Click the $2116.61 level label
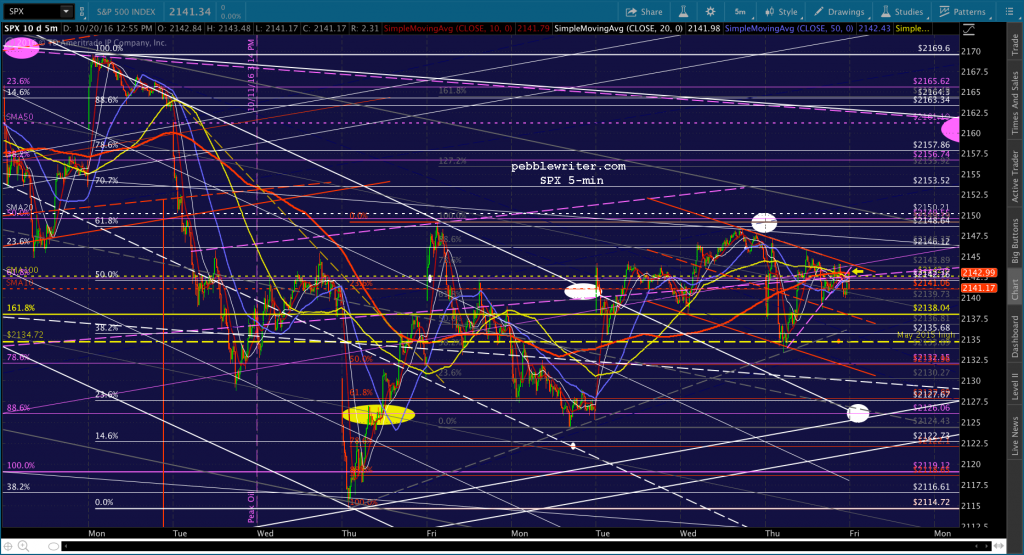This screenshot has width=1024, height=555. (x=933, y=487)
